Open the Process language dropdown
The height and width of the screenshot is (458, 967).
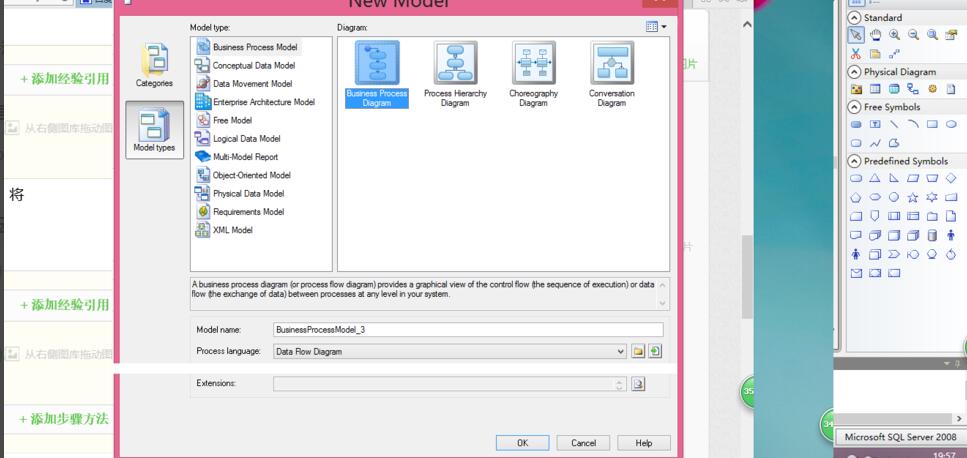(621, 352)
